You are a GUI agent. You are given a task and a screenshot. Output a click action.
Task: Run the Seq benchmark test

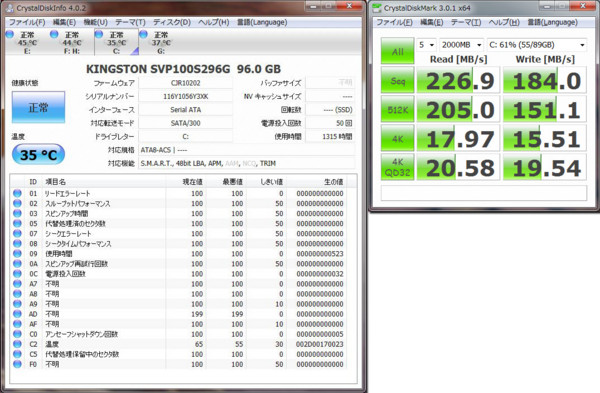pos(397,80)
